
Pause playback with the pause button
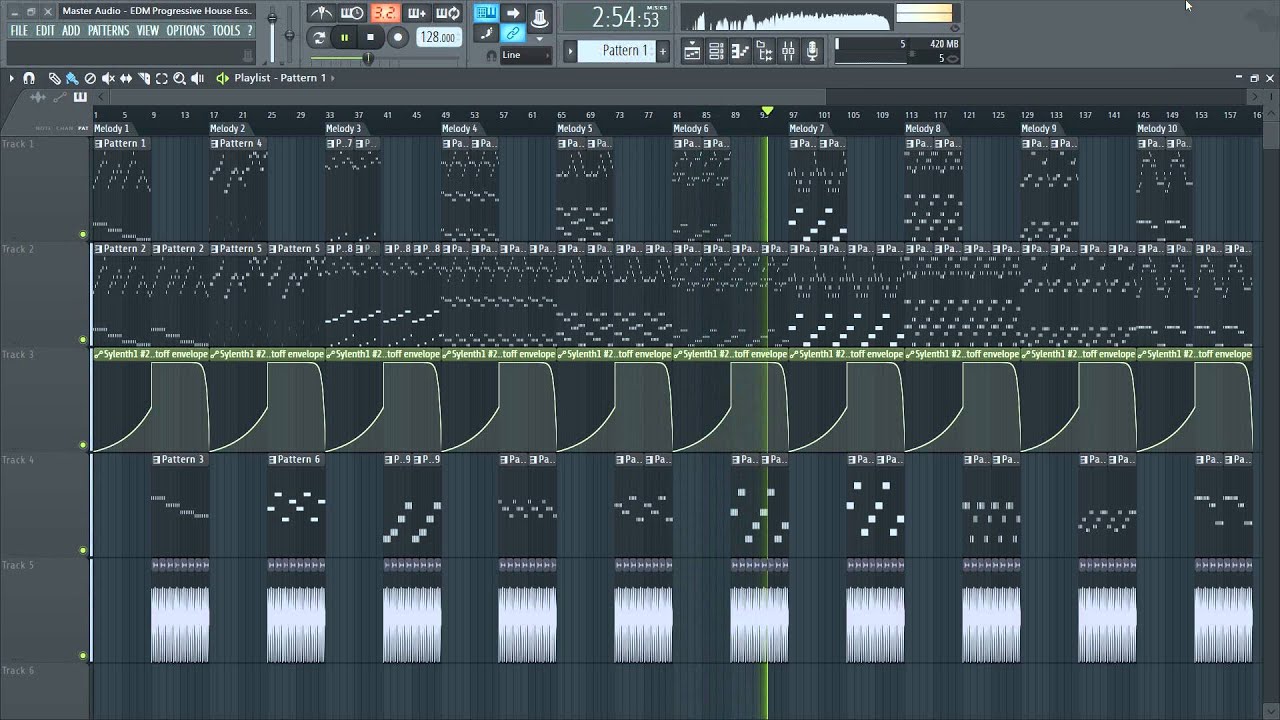(x=345, y=38)
